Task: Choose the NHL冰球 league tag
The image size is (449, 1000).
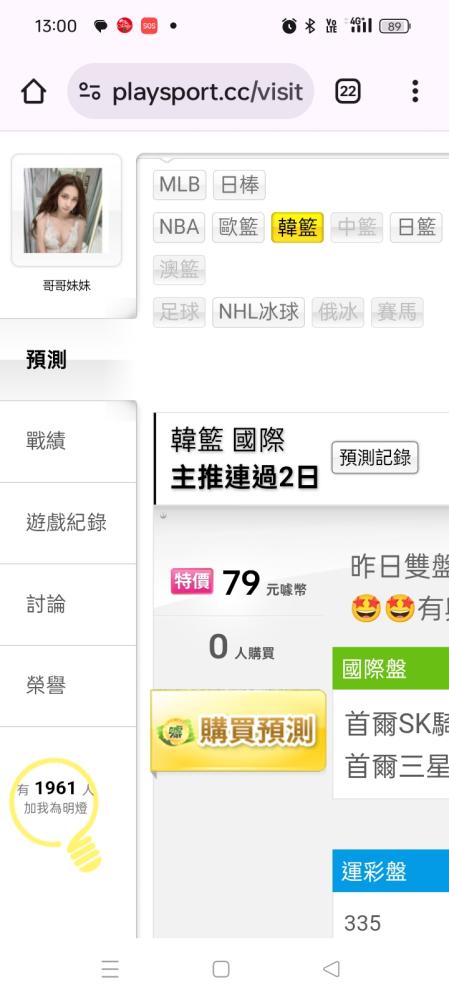Action: point(258,312)
